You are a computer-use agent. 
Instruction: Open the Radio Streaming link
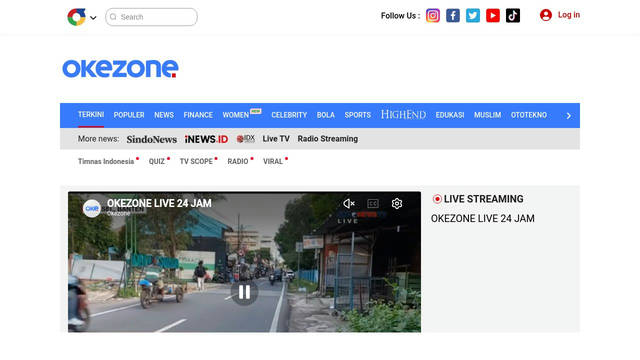pyautogui.click(x=328, y=139)
